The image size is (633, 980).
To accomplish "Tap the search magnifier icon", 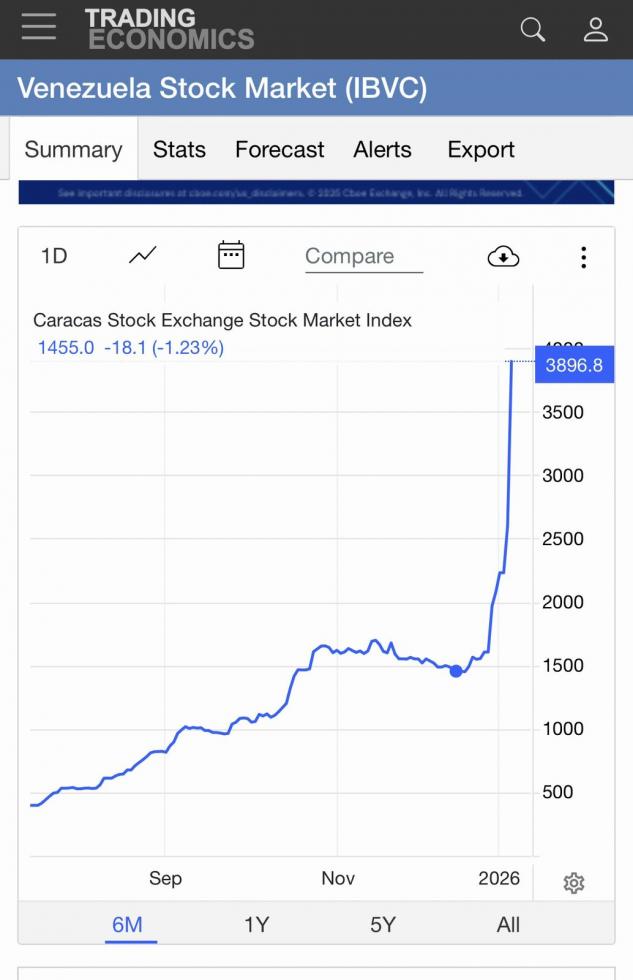I will pyautogui.click(x=533, y=29).
